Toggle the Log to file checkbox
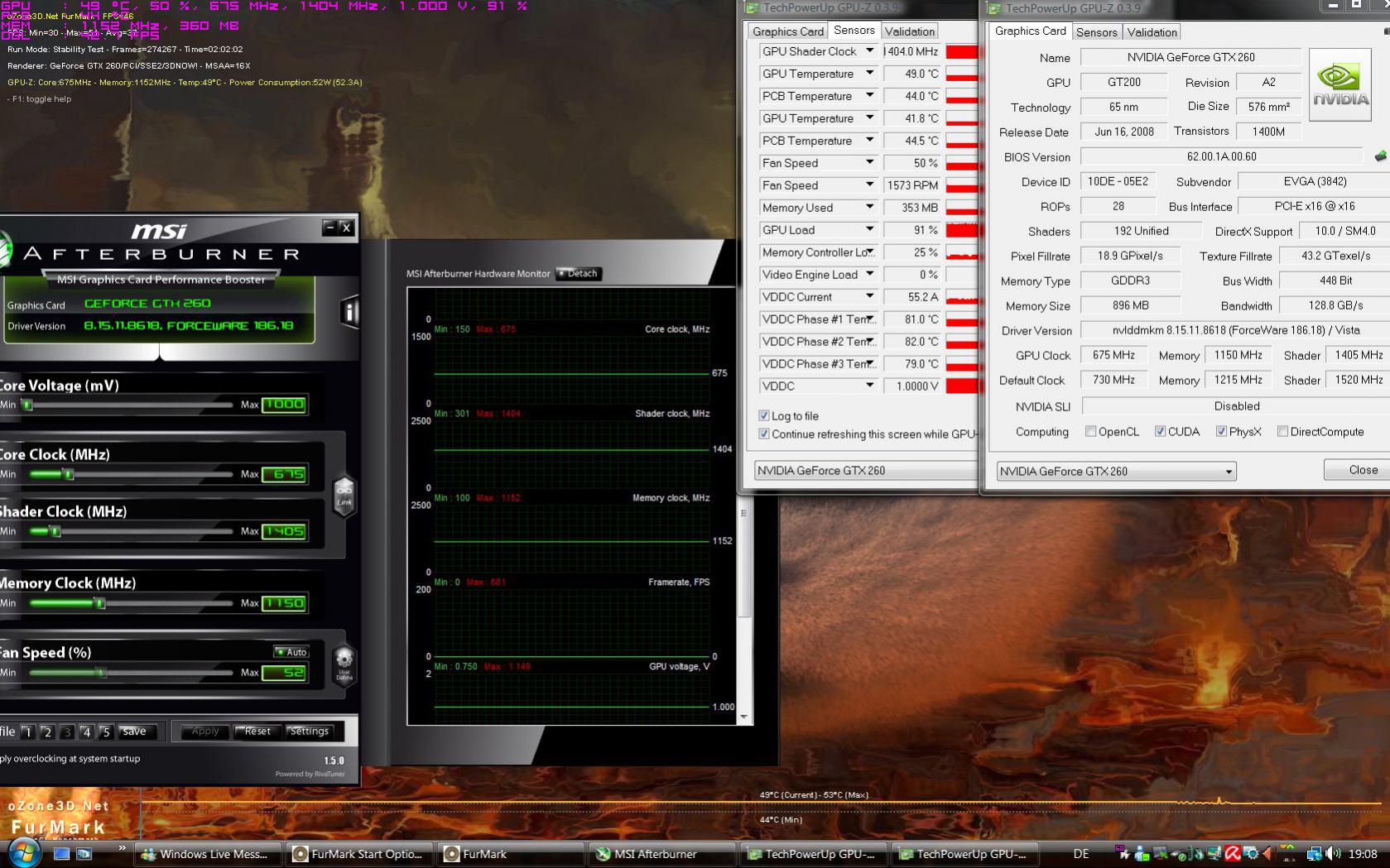 tap(764, 415)
